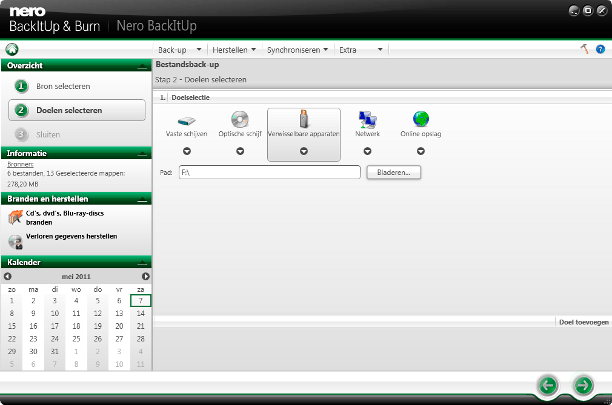Viewport: 612px width, 405px height.
Task: Open the Back-up menu
Action: coord(180,50)
